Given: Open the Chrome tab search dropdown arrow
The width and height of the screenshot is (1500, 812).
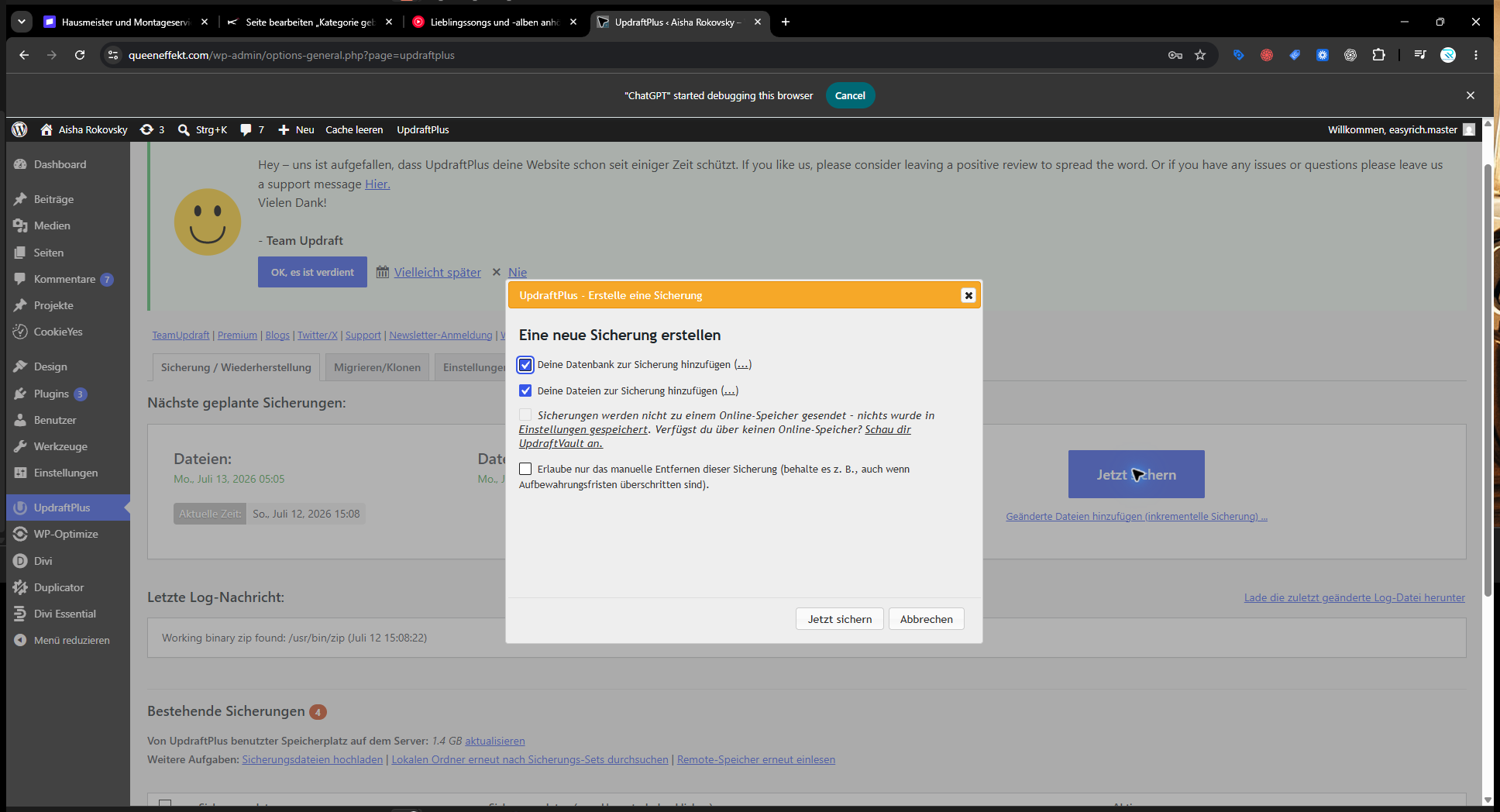Looking at the screenshot, I should tap(22, 22).
